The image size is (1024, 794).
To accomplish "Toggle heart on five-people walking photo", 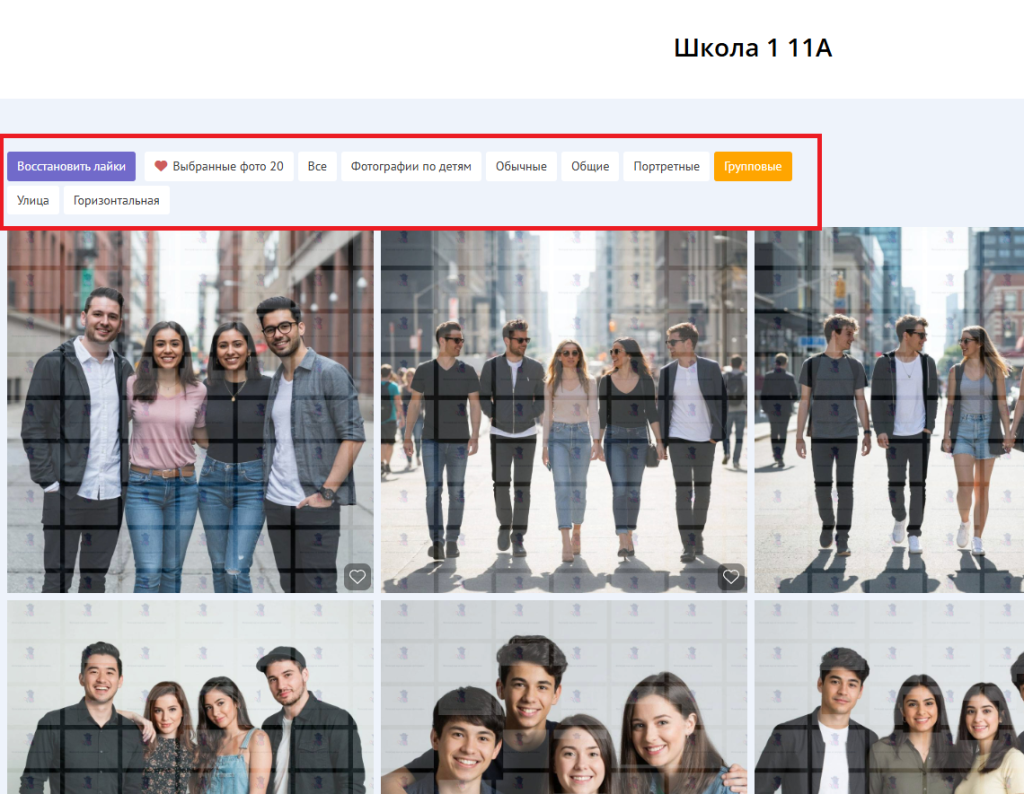I will [731, 576].
